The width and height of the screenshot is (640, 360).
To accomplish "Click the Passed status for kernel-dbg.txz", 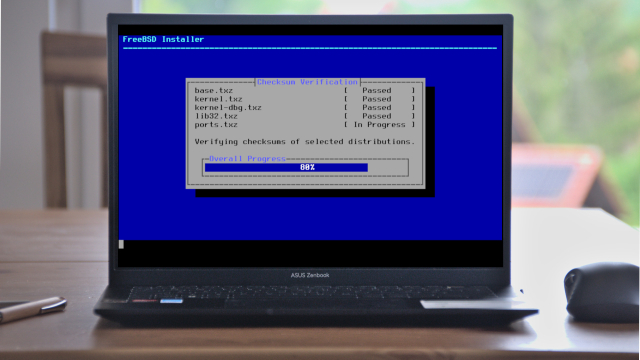I will (x=377, y=108).
